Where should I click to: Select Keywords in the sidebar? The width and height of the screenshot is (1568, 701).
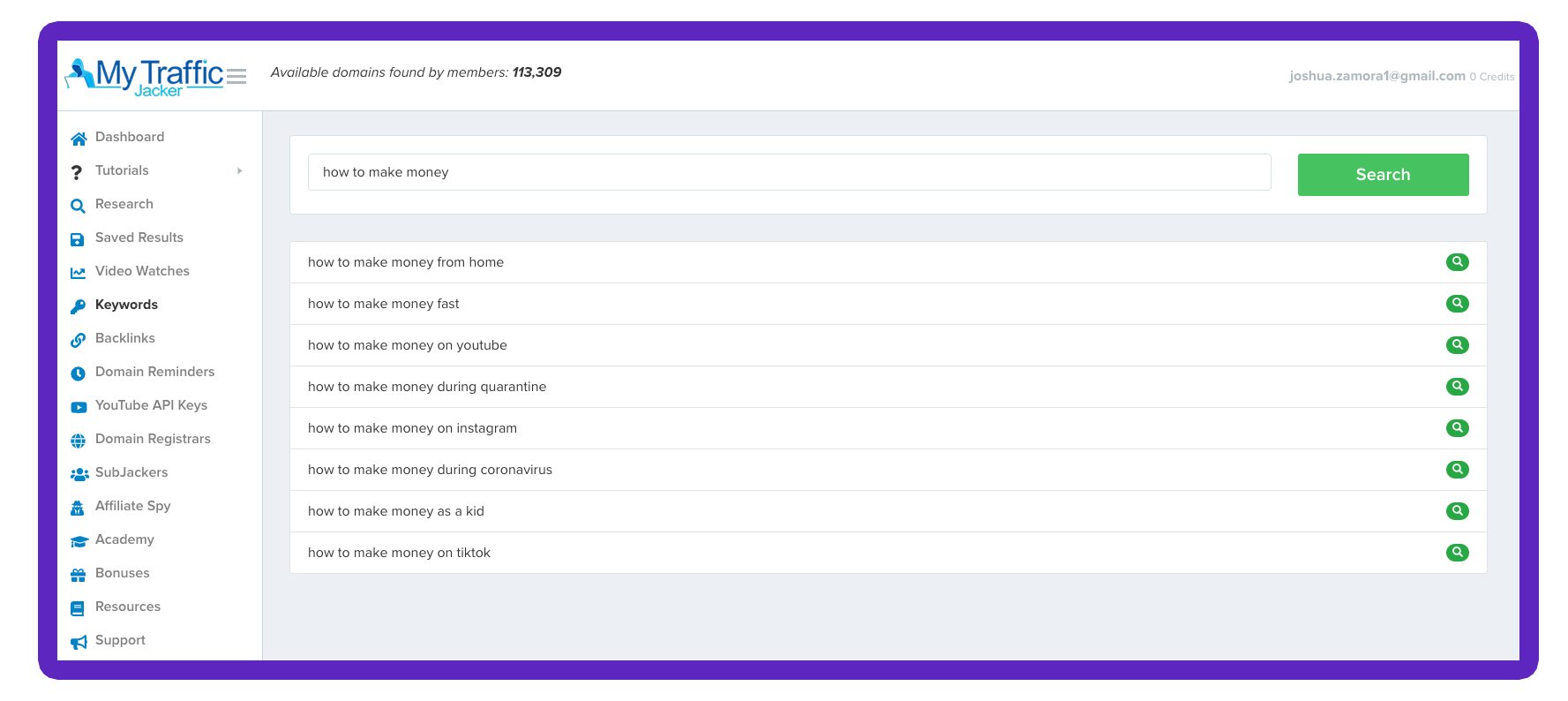[126, 305]
